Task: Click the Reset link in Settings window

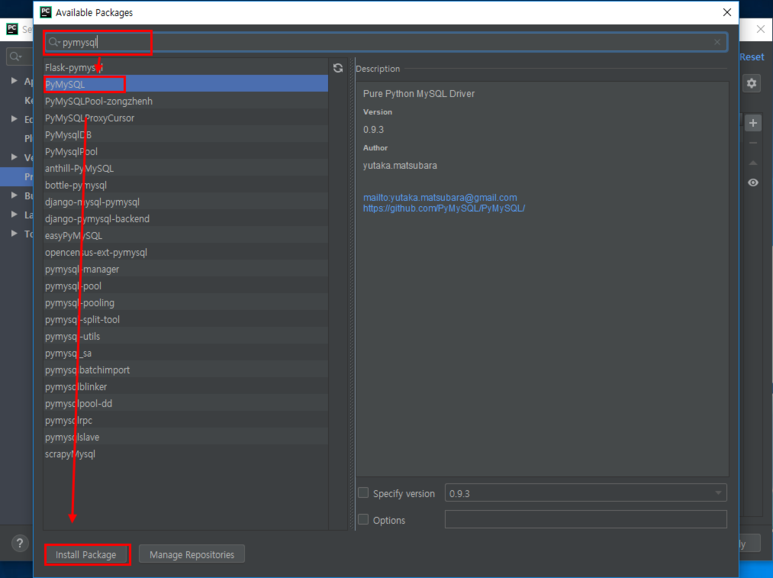Action: pyautogui.click(x=751, y=57)
